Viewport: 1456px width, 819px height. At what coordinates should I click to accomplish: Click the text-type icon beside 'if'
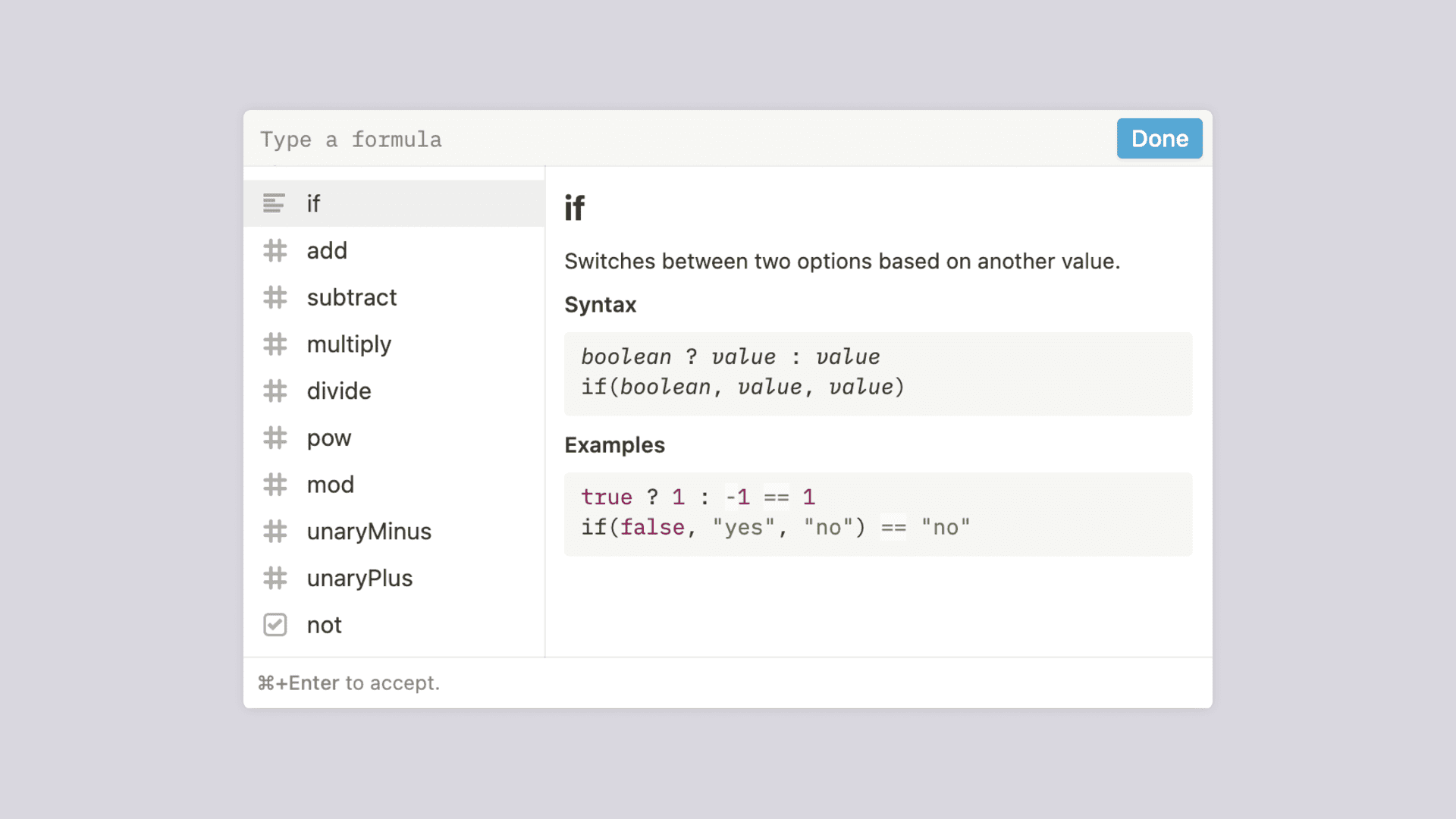pos(274,203)
